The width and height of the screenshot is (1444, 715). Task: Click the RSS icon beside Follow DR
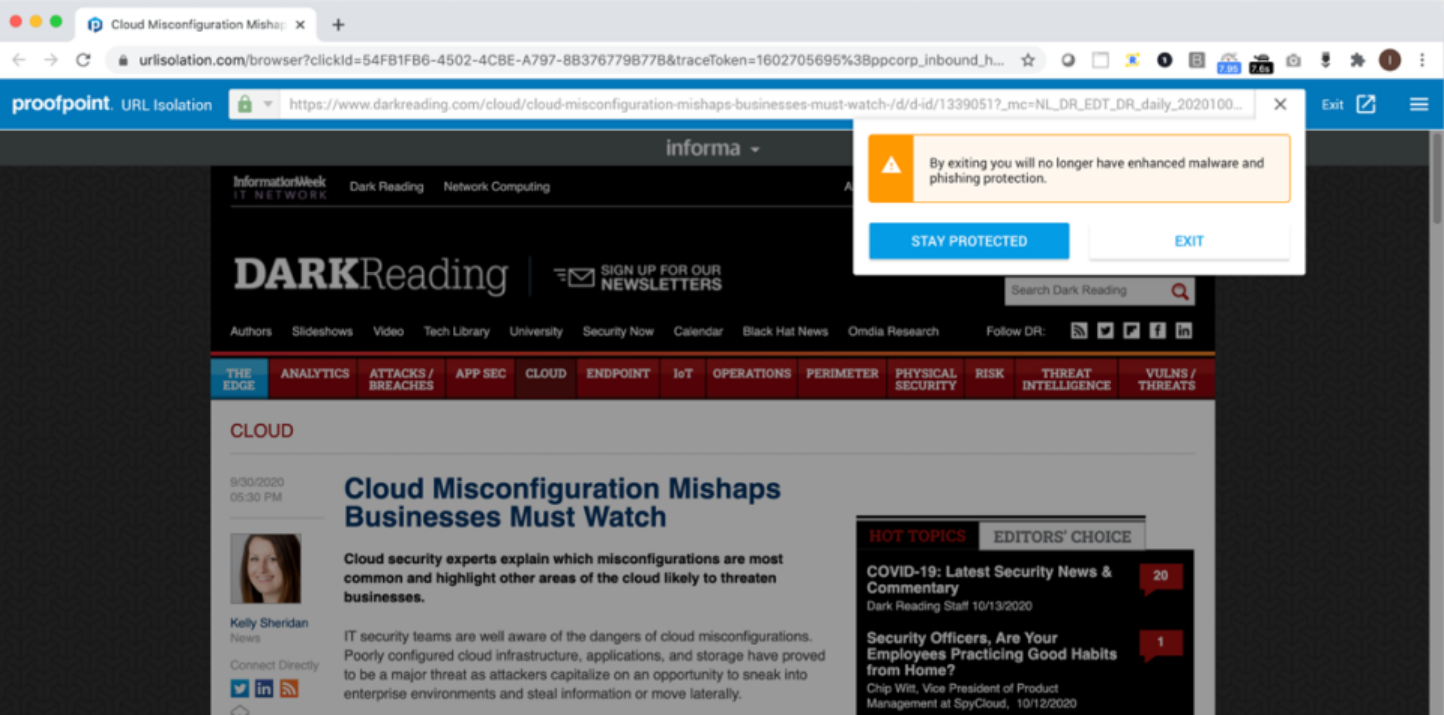(1079, 331)
